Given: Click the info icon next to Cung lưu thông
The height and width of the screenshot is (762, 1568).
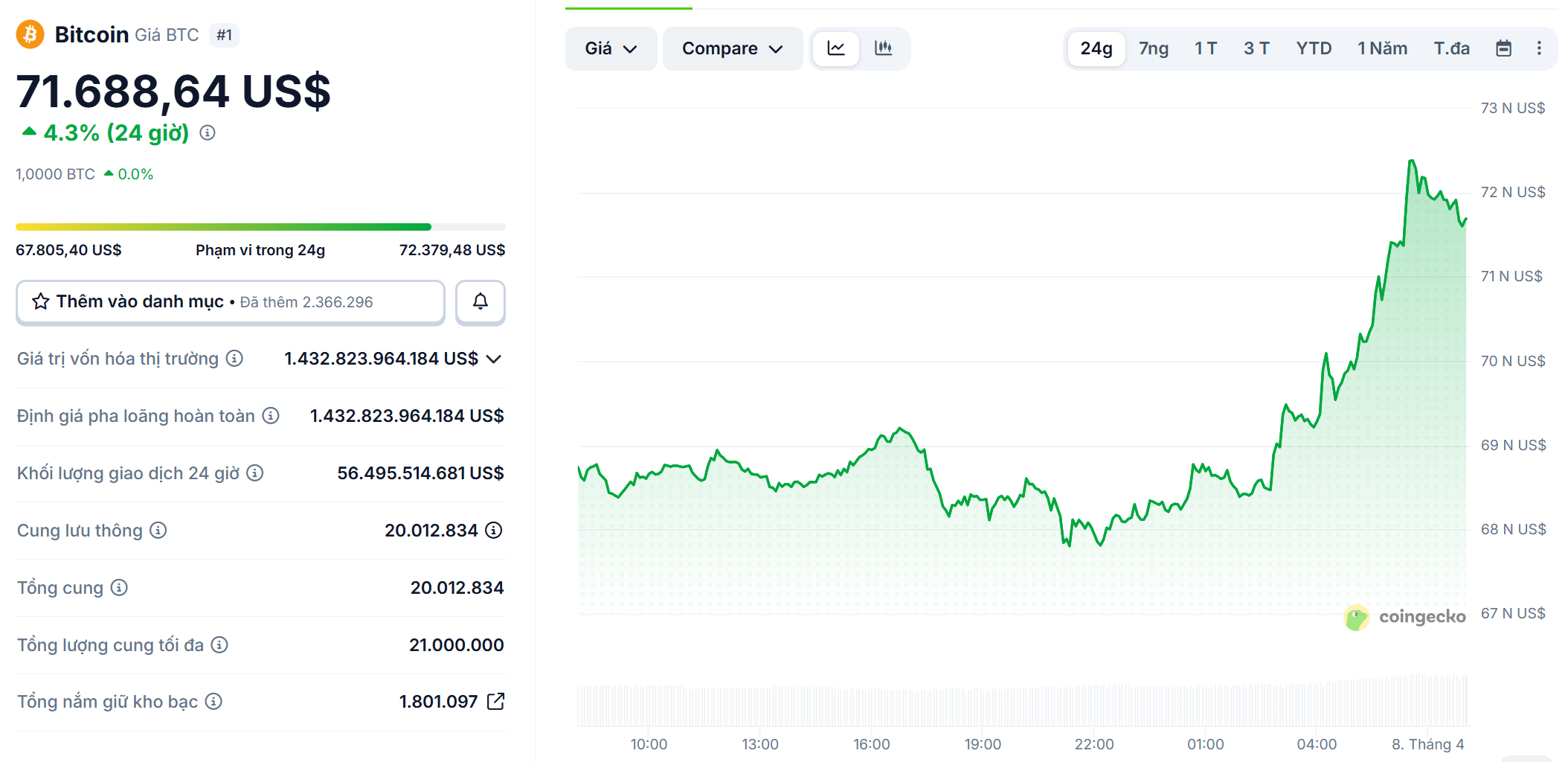Looking at the screenshot, I should [157, 531].
